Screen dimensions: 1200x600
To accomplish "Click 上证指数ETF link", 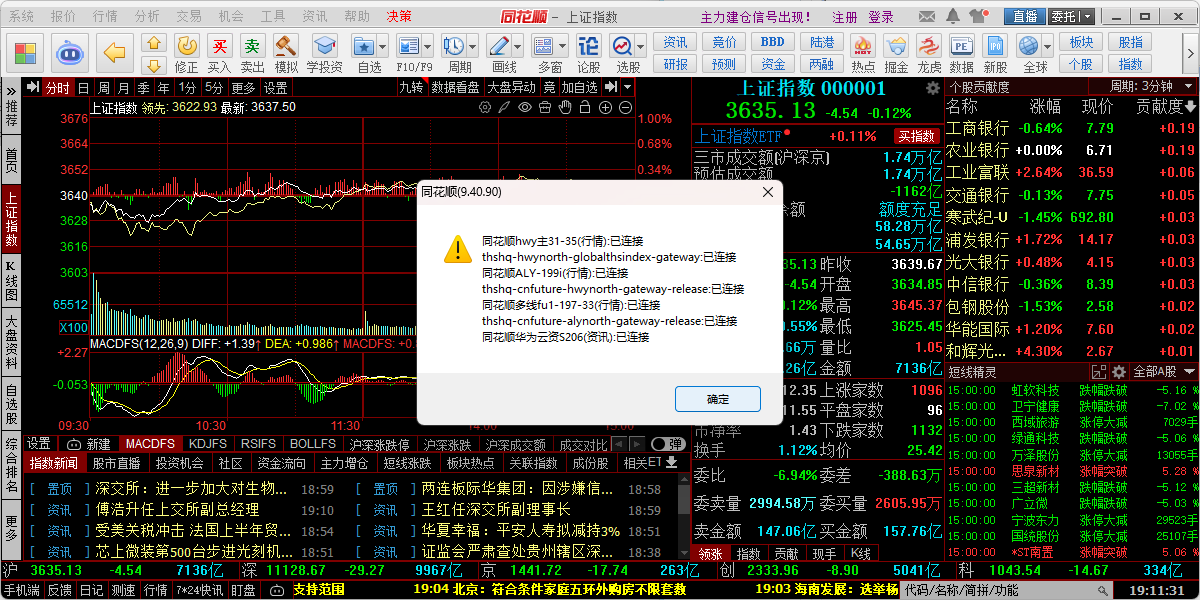I will 739,136.
